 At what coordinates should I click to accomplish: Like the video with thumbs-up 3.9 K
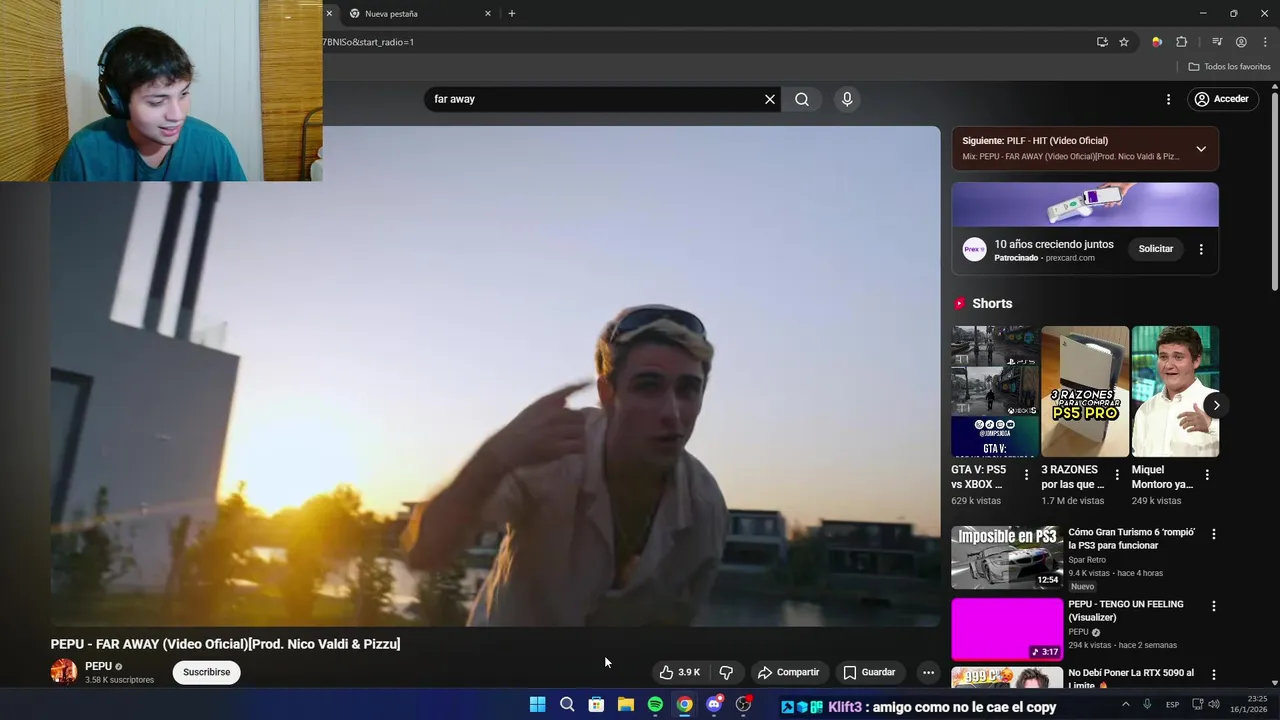(x=679, y=672)
